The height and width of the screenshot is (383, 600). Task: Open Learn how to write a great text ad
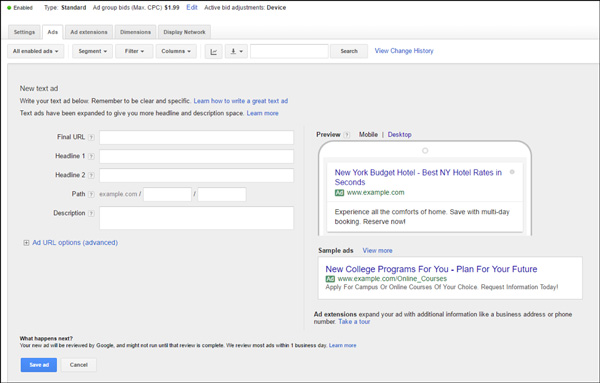[241, 101]
